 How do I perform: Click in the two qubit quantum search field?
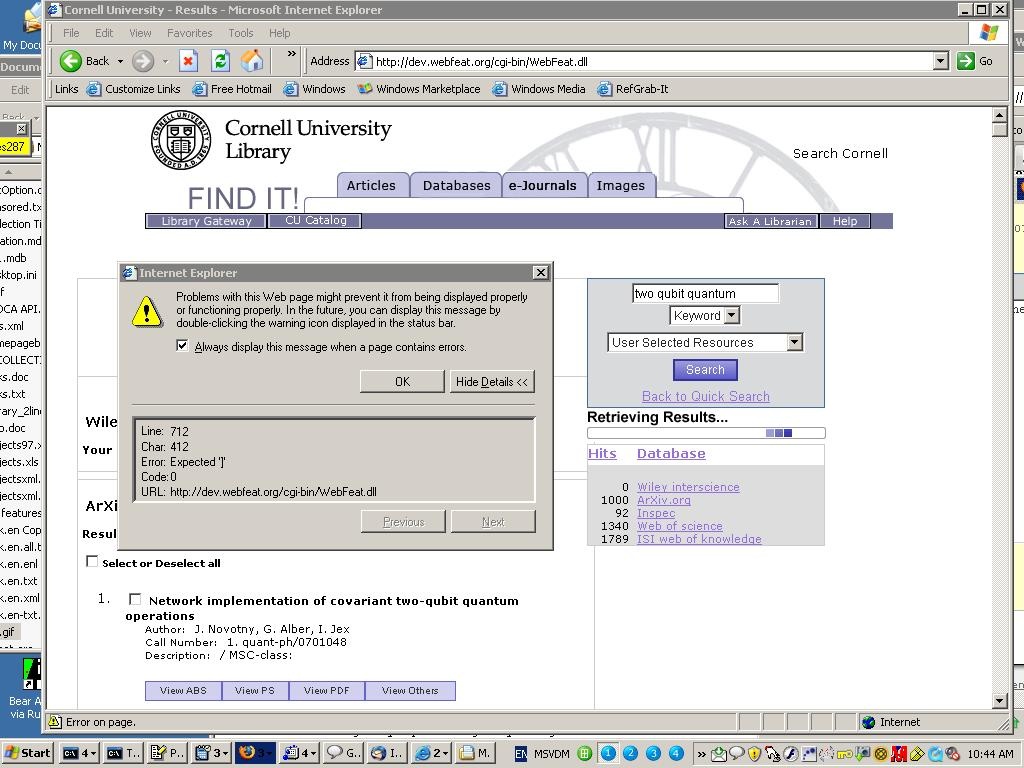click(705, 293)
